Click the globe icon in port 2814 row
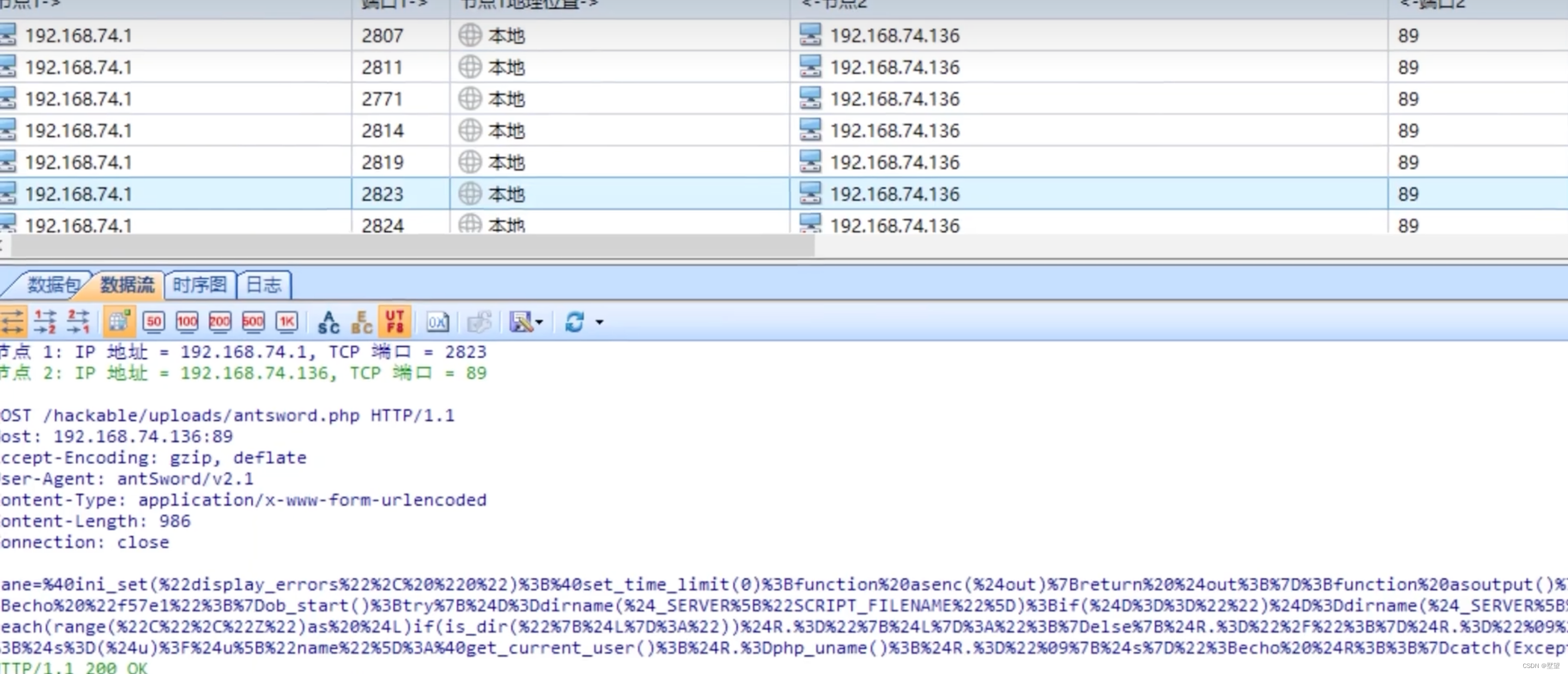 (470, 130)
